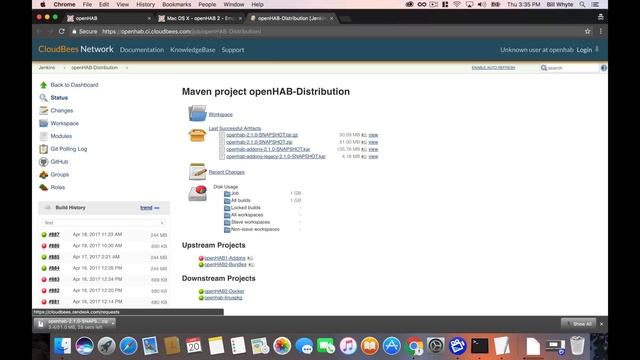The width and height of the screenshot is (640, 360).
Task: Click the Groups icon in sidebar
Action: (44, 175)
